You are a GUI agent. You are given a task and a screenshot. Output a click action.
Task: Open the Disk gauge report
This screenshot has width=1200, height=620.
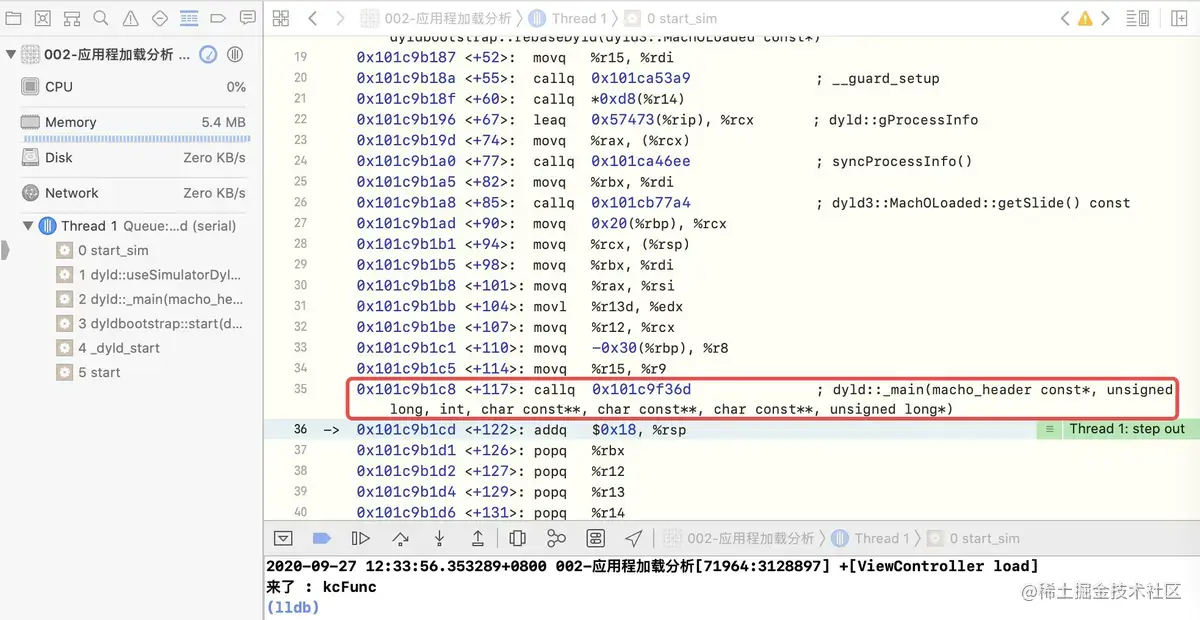point(132,157)
